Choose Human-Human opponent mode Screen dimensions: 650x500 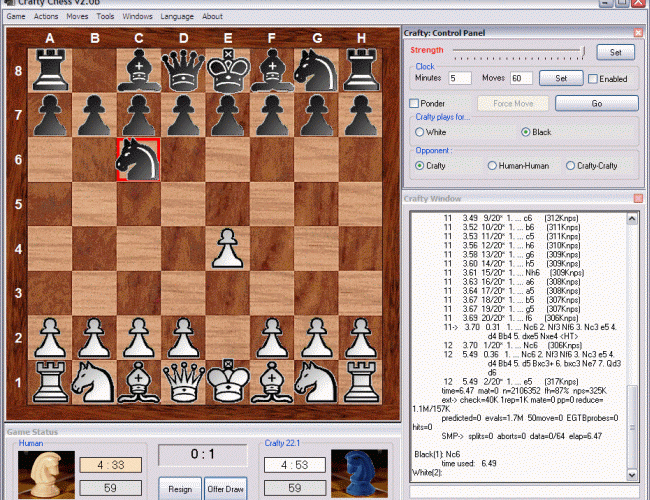tap(492, 166)
